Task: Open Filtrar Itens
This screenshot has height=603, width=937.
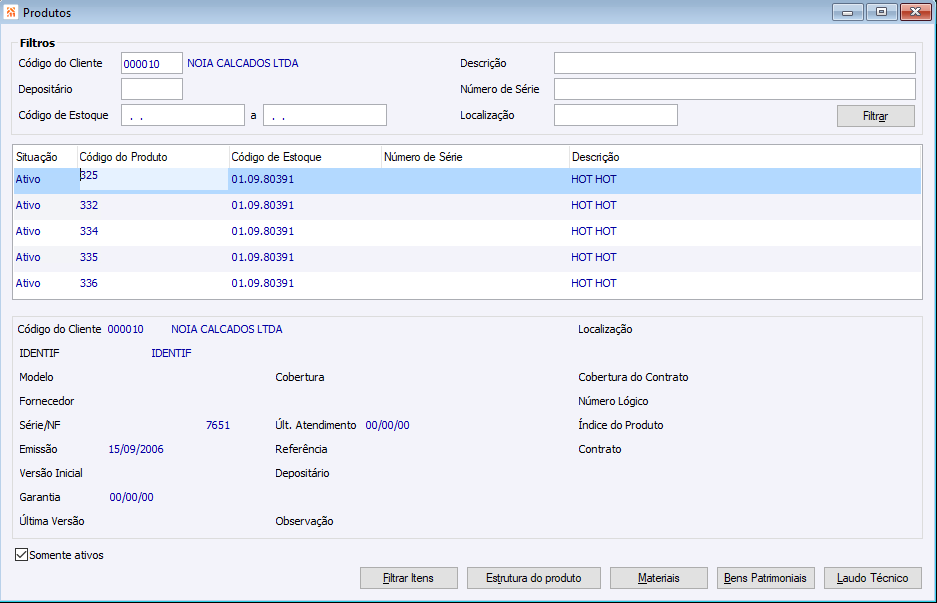Action: tap(409, 578)
